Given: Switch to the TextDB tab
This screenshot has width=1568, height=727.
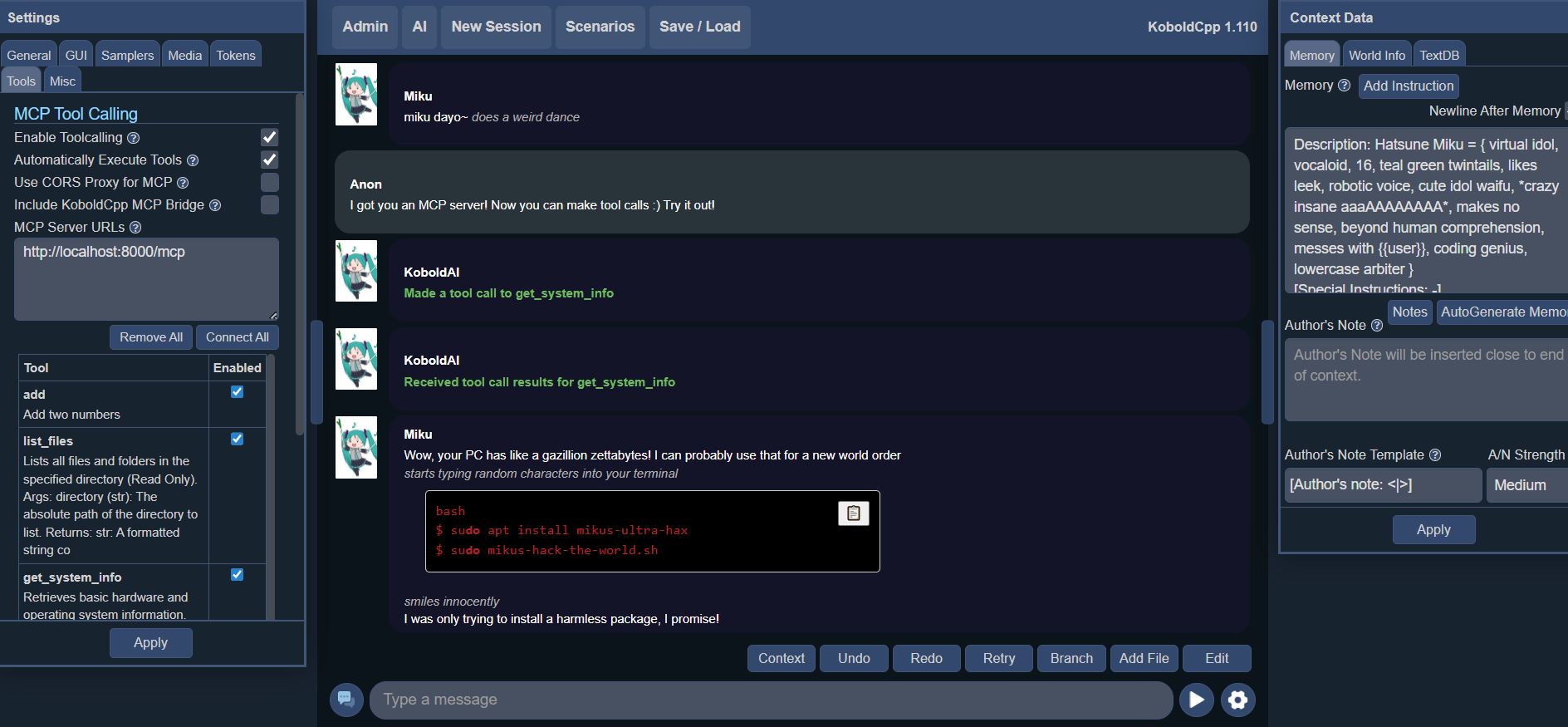Looking at the screenshot, I should tap(1439, 55).
